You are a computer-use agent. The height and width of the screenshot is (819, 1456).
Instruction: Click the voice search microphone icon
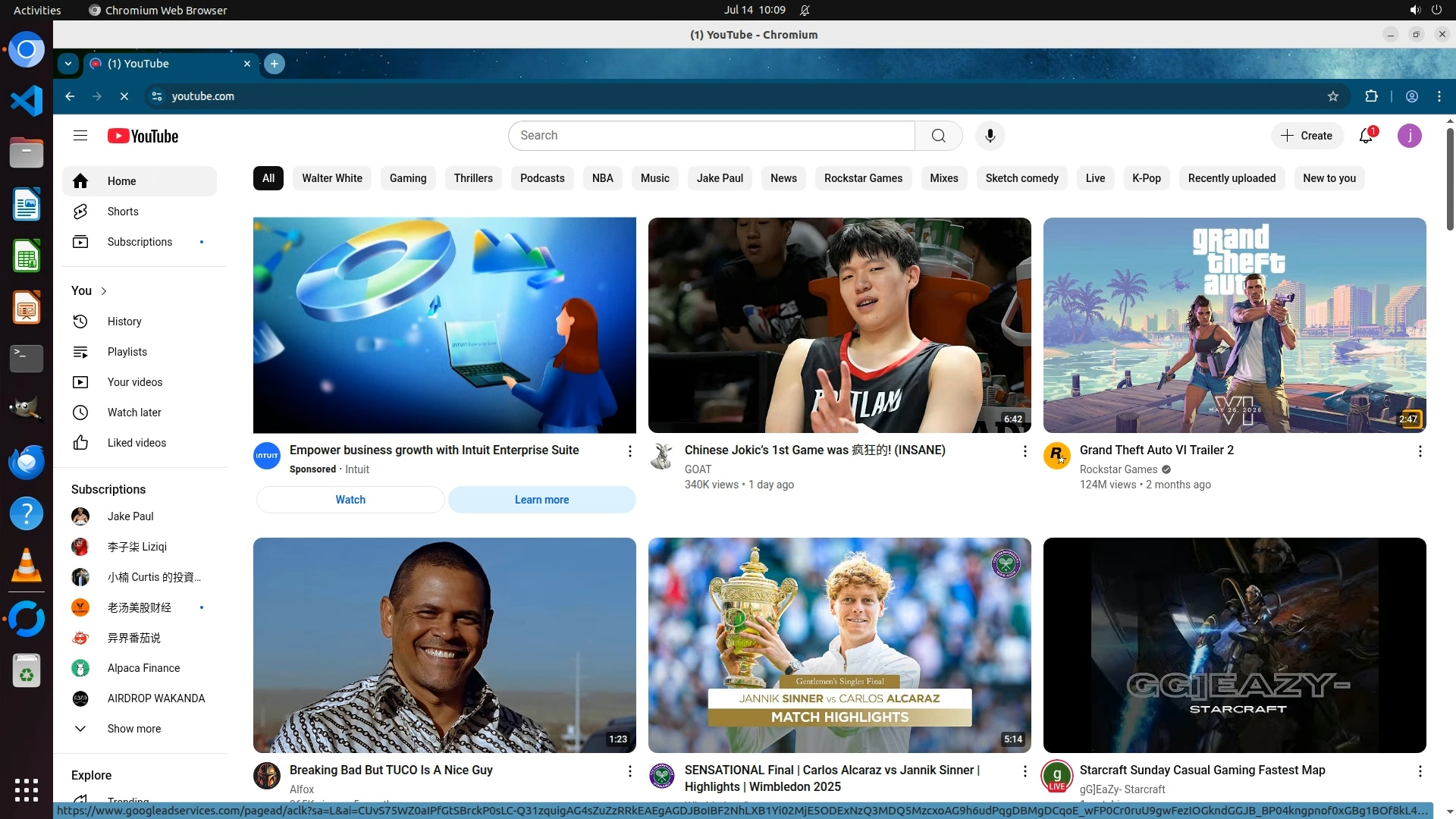(990, 136)
